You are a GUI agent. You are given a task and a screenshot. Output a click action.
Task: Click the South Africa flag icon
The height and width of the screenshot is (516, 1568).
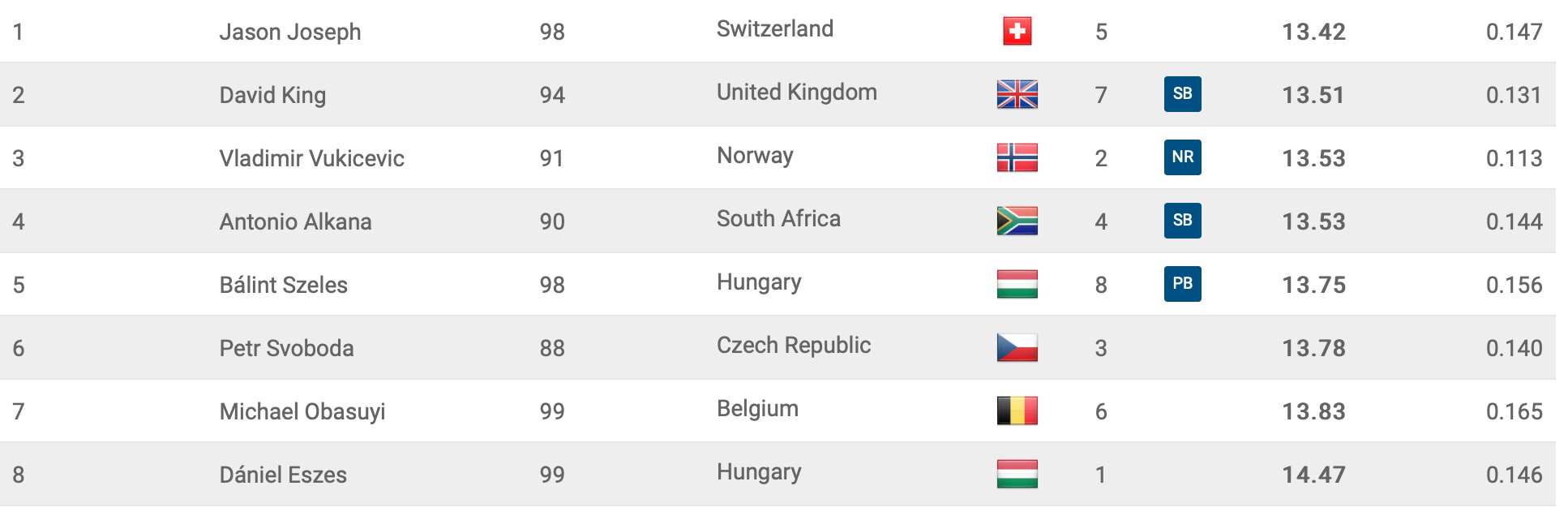pos(1017,221)
